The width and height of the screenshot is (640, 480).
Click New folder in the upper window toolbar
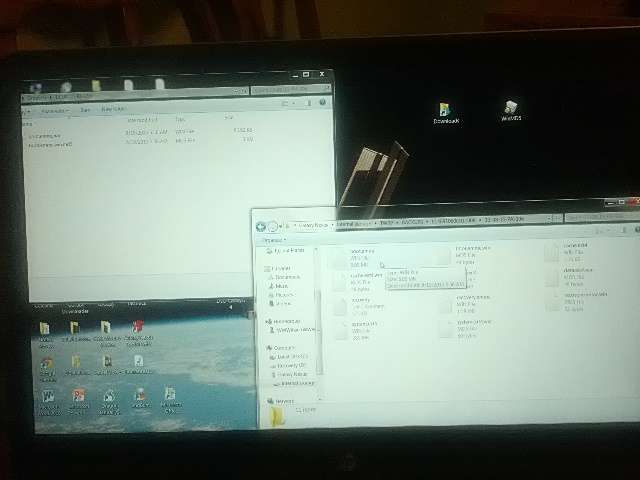pos(111,109)
